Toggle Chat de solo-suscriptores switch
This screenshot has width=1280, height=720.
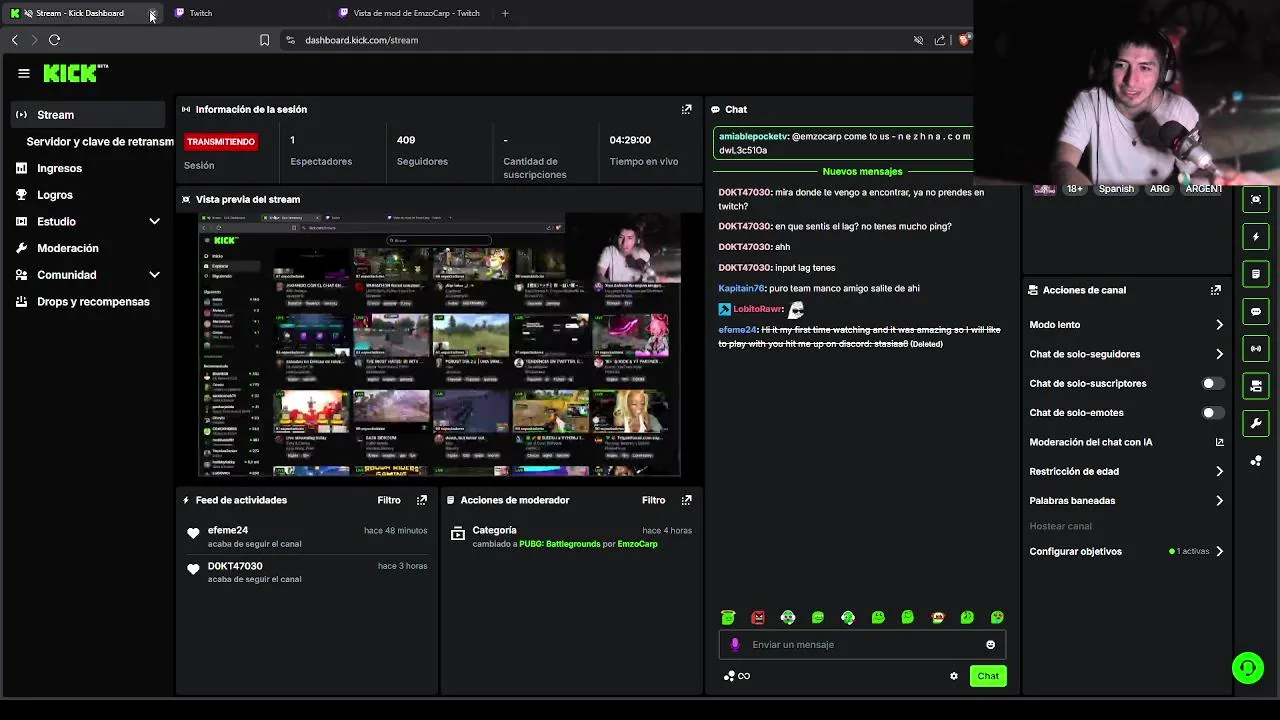click(1211, 383)
